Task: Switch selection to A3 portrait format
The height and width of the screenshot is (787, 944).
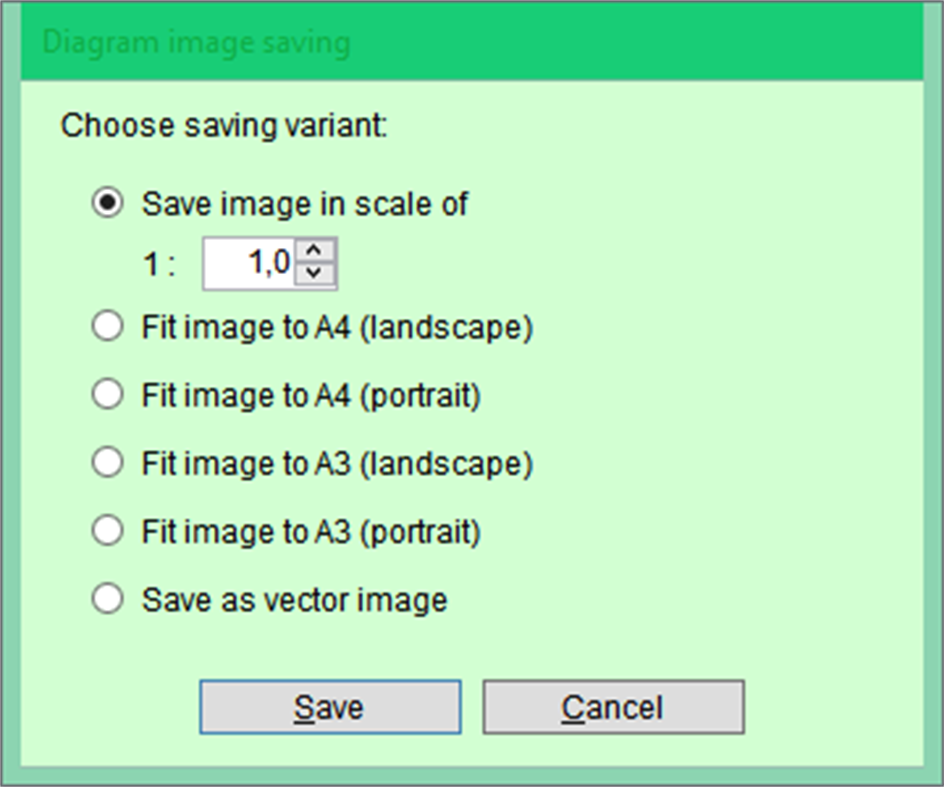Action: click(x=107, y=531)
